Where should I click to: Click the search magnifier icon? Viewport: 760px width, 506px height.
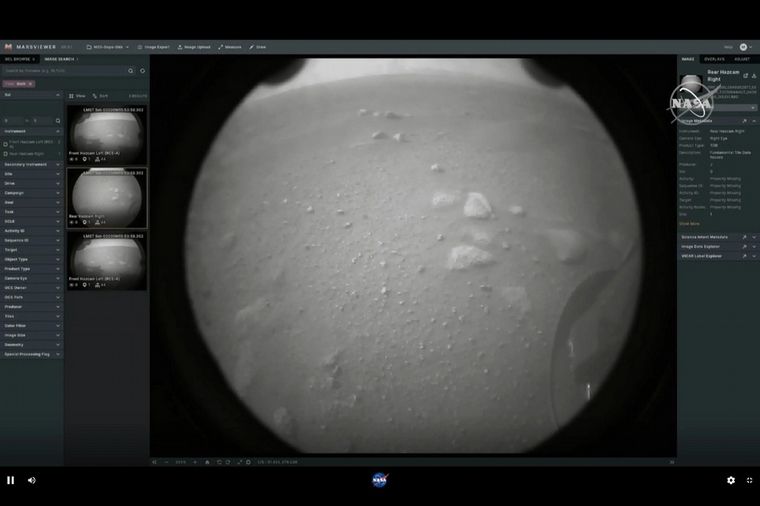[130, 71]
